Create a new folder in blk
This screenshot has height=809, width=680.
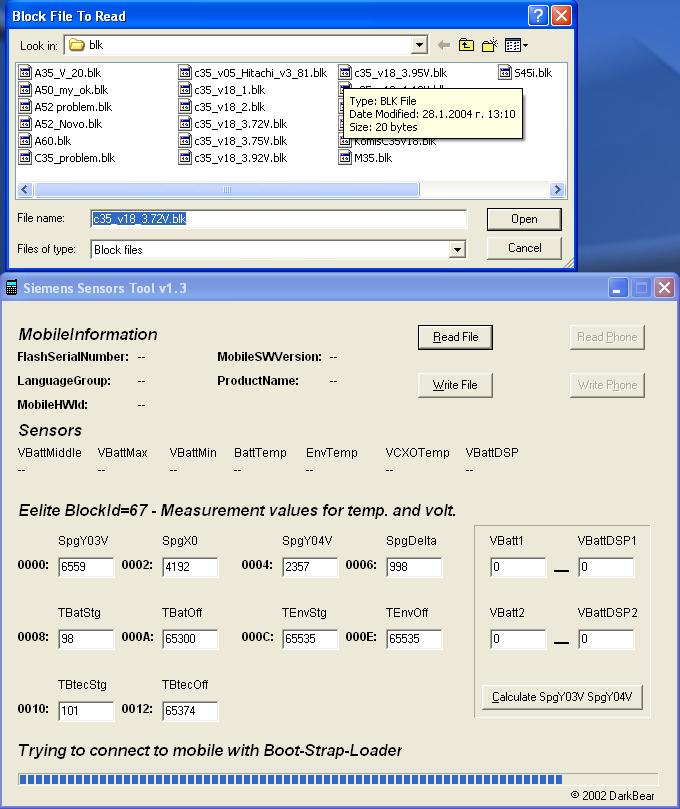tap(490, 45)
